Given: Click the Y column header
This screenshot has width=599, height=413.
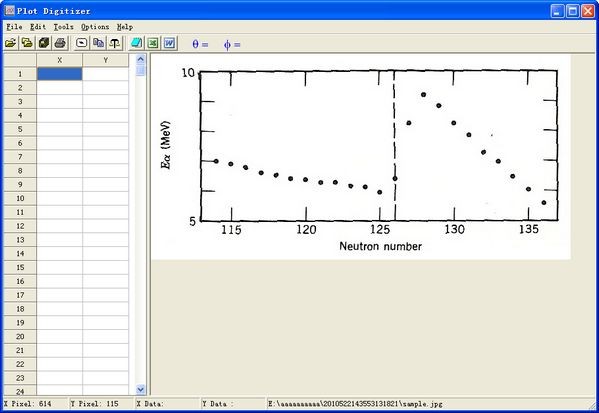Looking at the screenshot, I should click(x=105, y=60).
